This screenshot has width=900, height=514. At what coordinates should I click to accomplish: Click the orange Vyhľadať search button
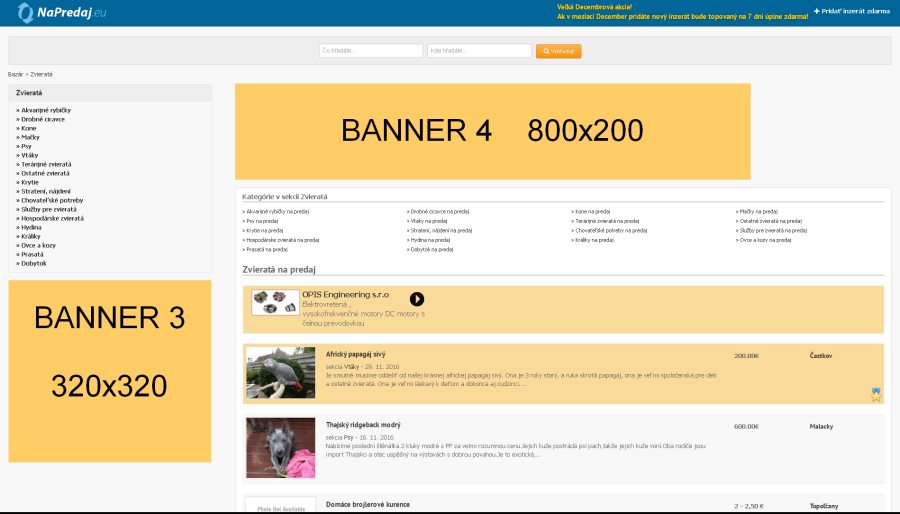pyautogui.click(x=558, y=51)
